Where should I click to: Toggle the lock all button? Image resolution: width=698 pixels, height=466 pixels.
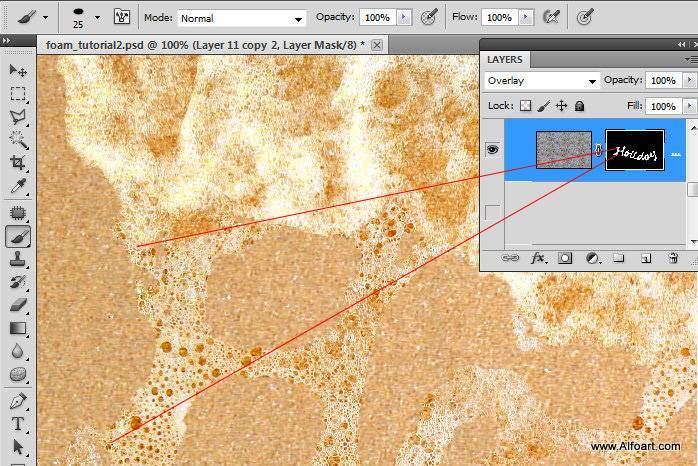[x=580, y=105]
